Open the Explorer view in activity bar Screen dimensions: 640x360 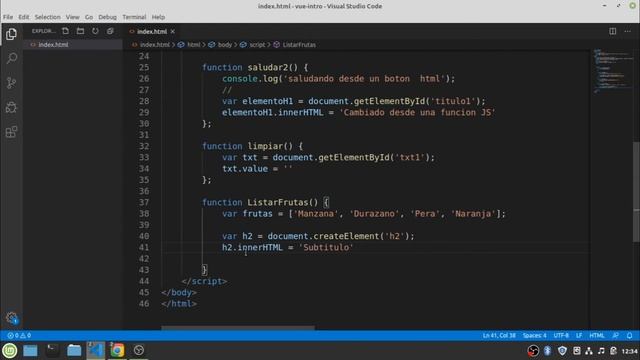coord(11,34)
